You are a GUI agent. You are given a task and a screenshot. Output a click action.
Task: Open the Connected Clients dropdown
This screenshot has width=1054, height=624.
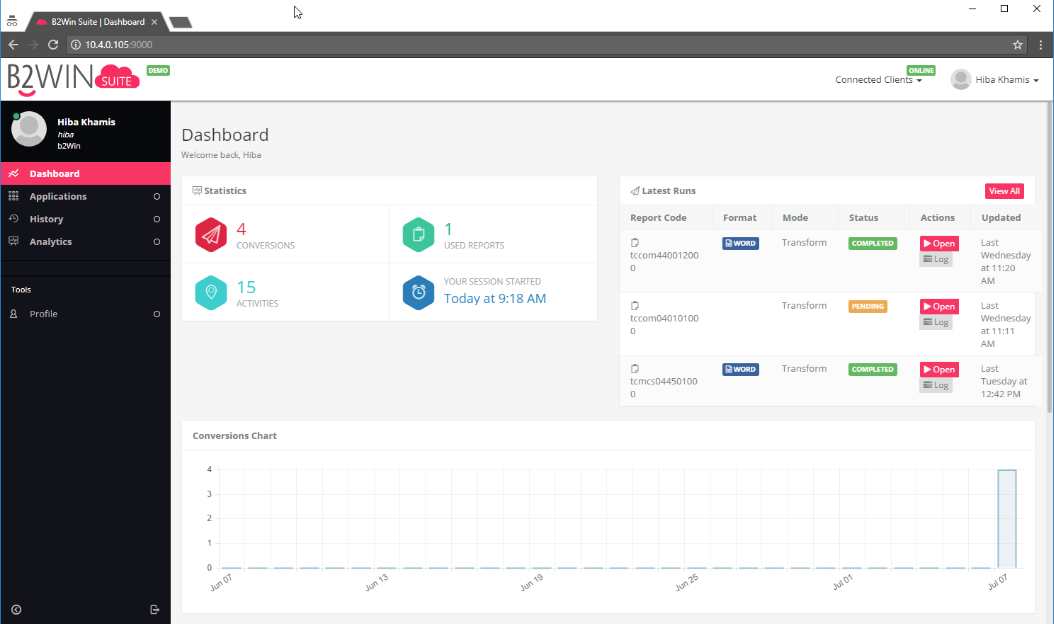pos(878,80)
